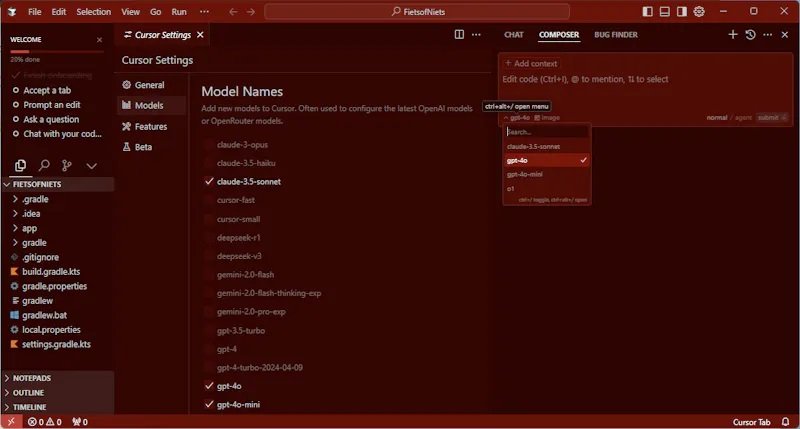Screen dimensions: 800x429
Task: Uncheck the gpt-4o model checkbox
Action: [209, 386]
